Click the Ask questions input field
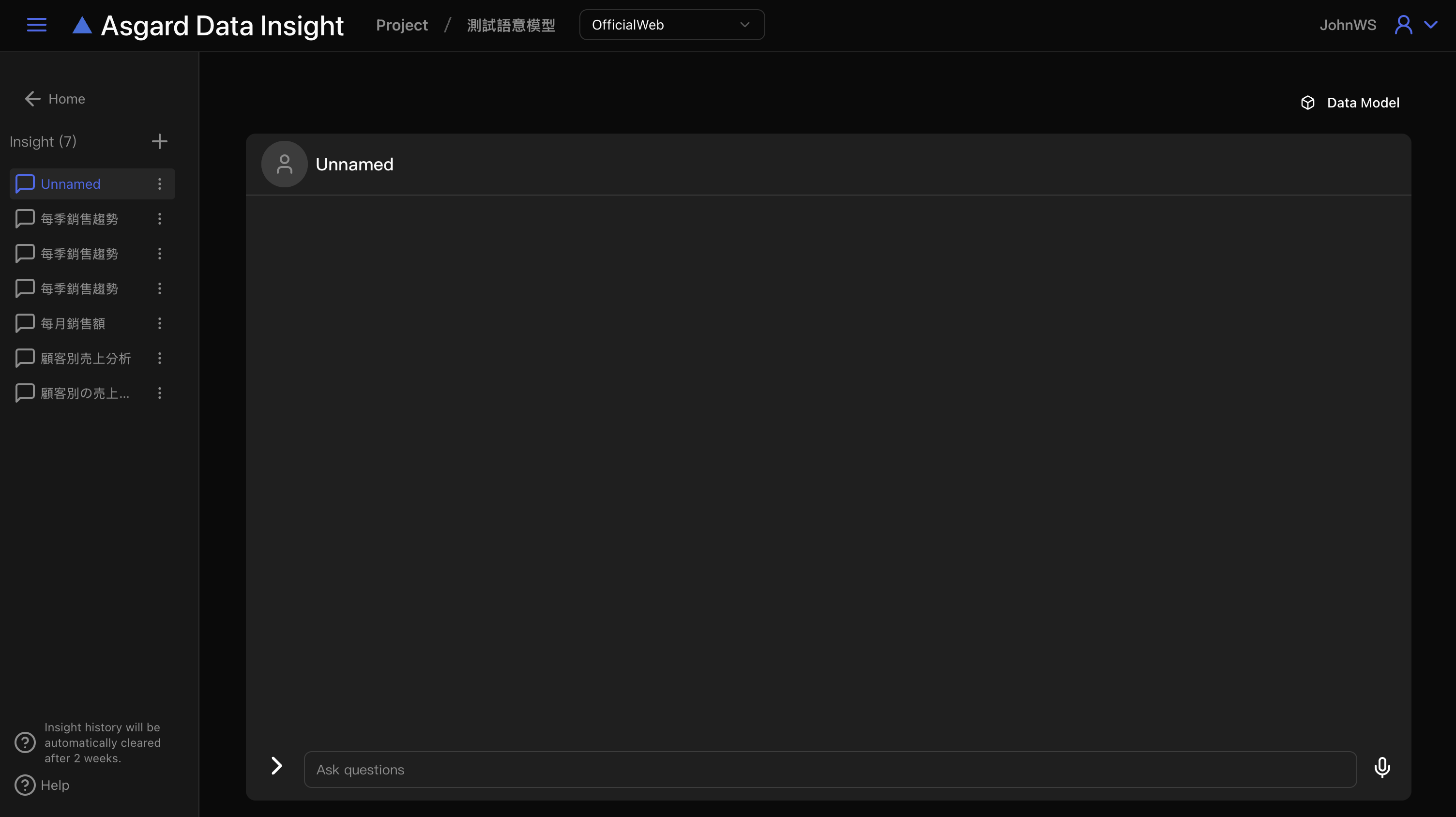 830,770
